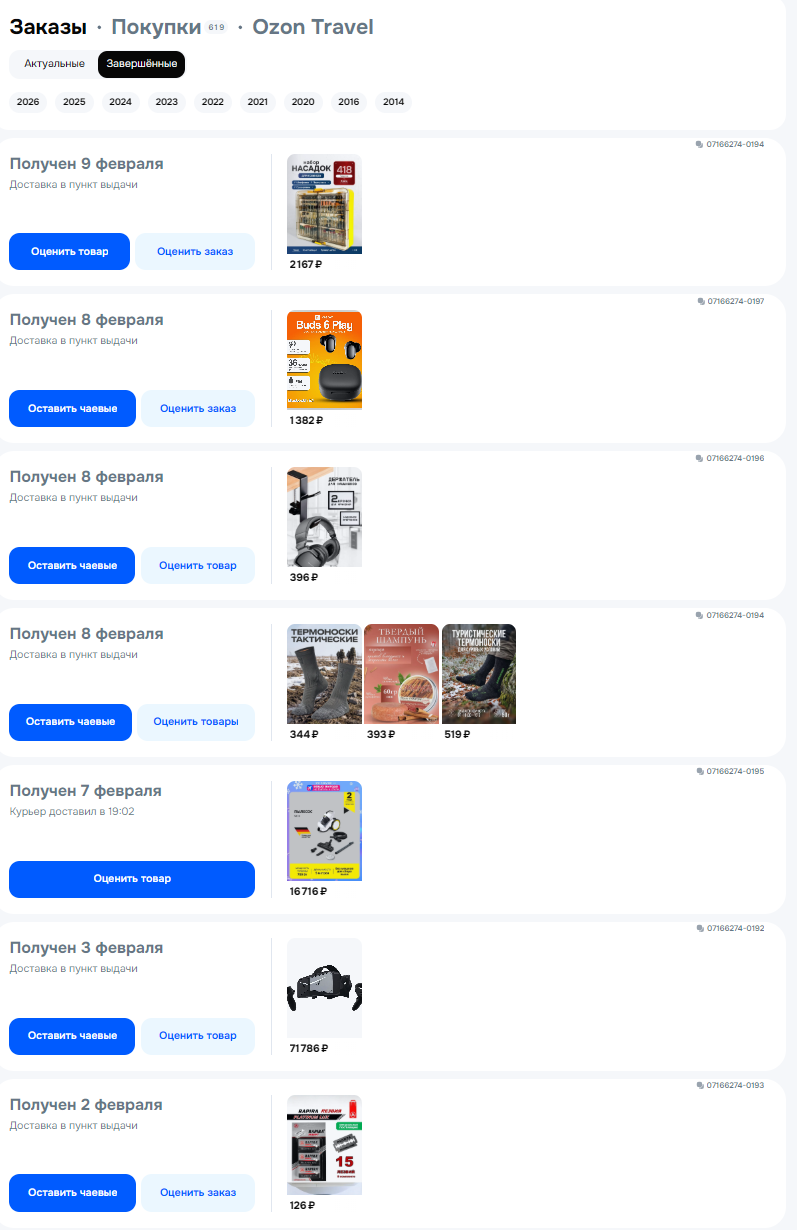Open the razor blades product image

point(324,1145)
